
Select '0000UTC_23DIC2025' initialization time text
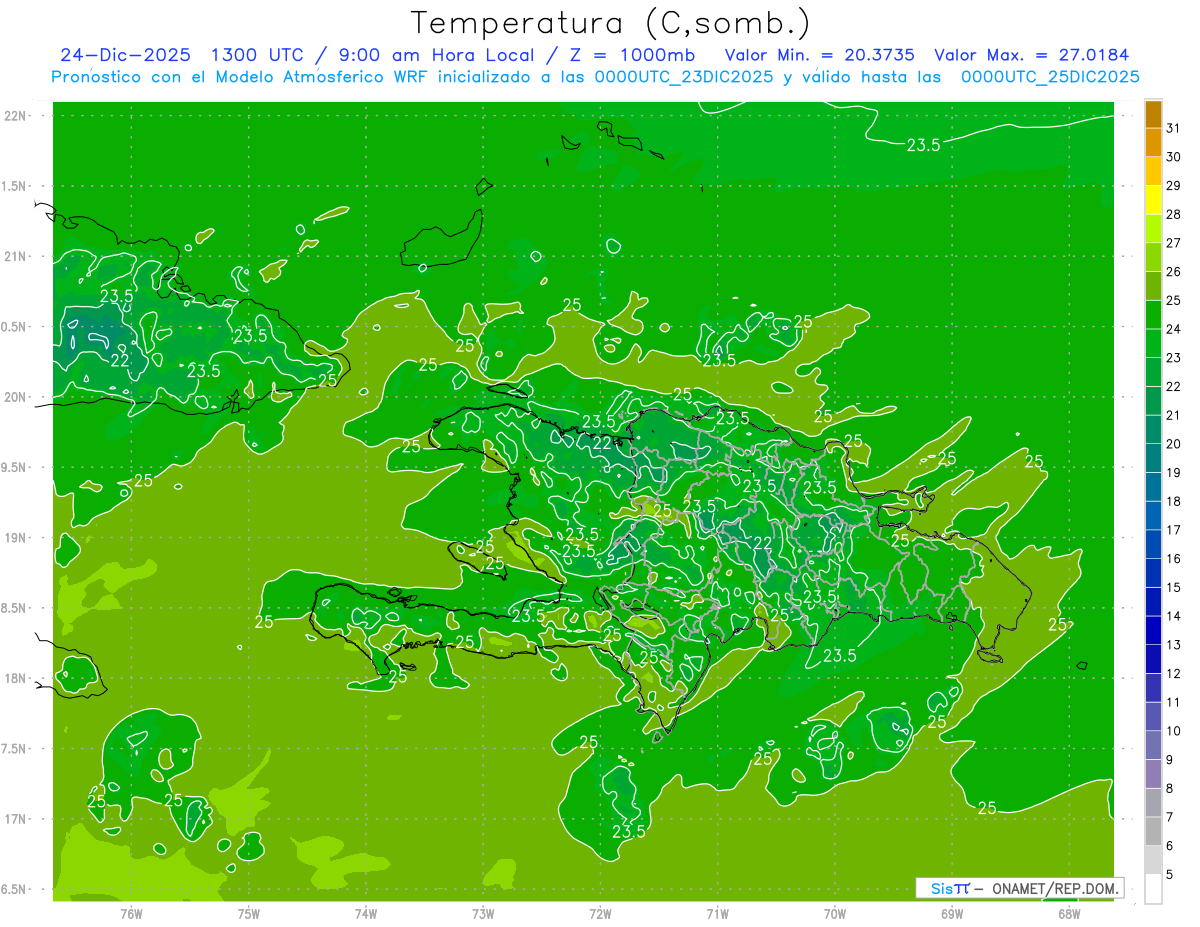point(683,76)
